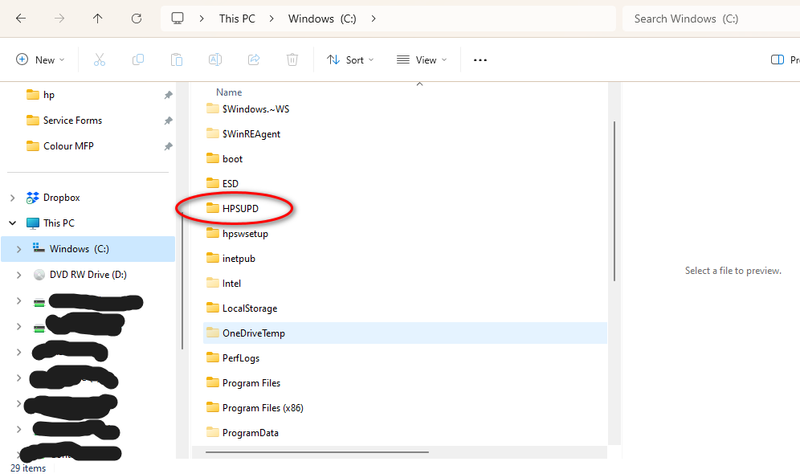Select DVD RW Drive (D:) in sidebar
This screenshot has height=474, width=800.
click(88, 274)
